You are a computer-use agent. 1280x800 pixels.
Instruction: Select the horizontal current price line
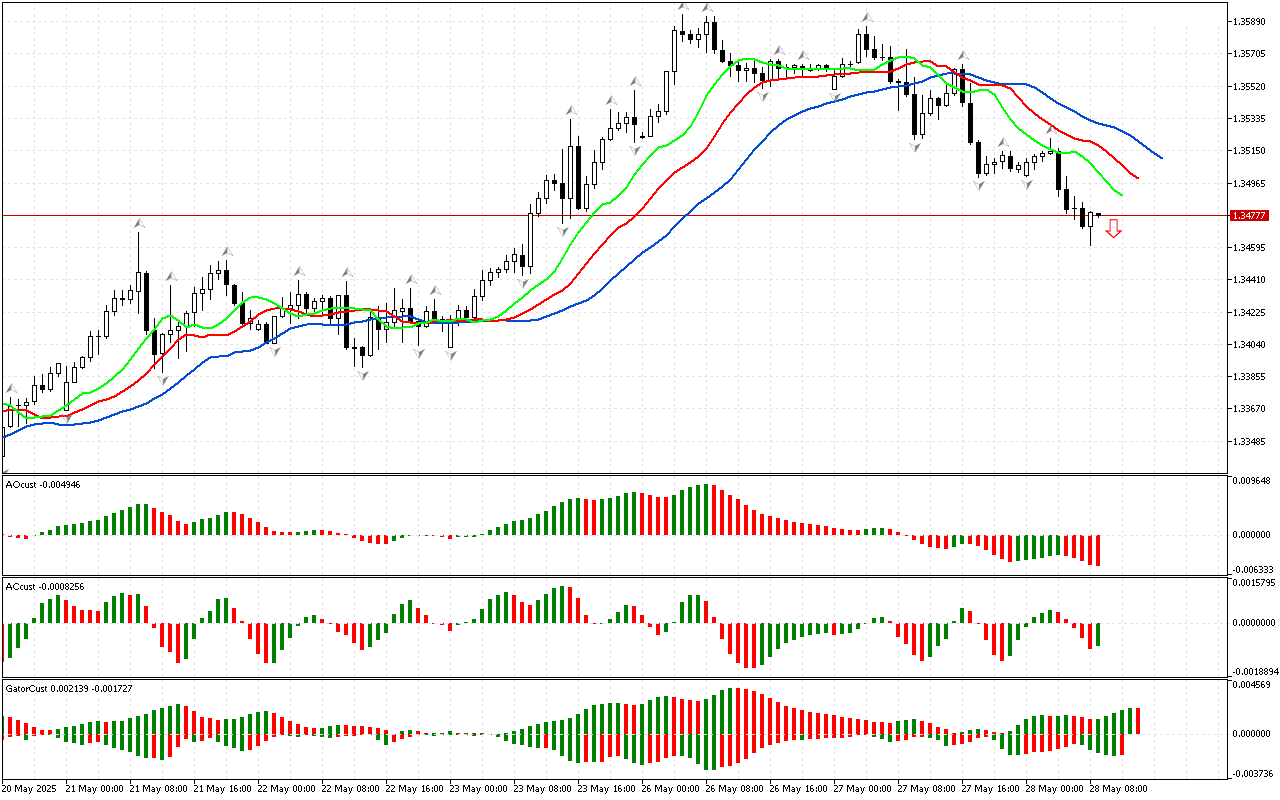click(x=600, y=216)
